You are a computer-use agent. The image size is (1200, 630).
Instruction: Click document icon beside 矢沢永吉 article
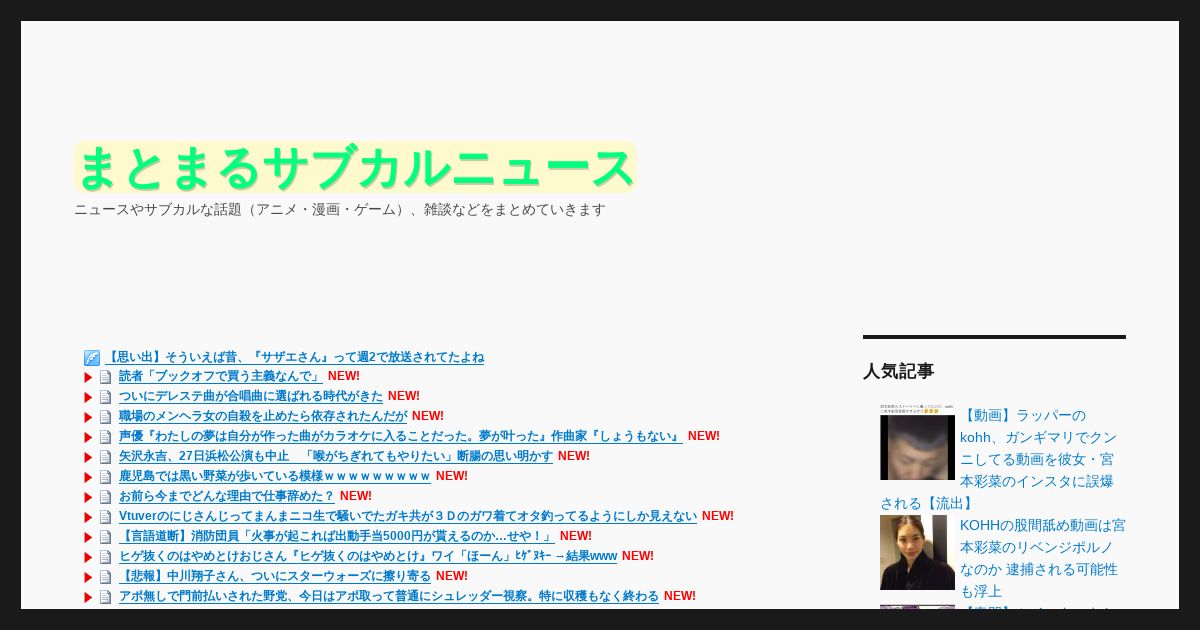point(105,457)
